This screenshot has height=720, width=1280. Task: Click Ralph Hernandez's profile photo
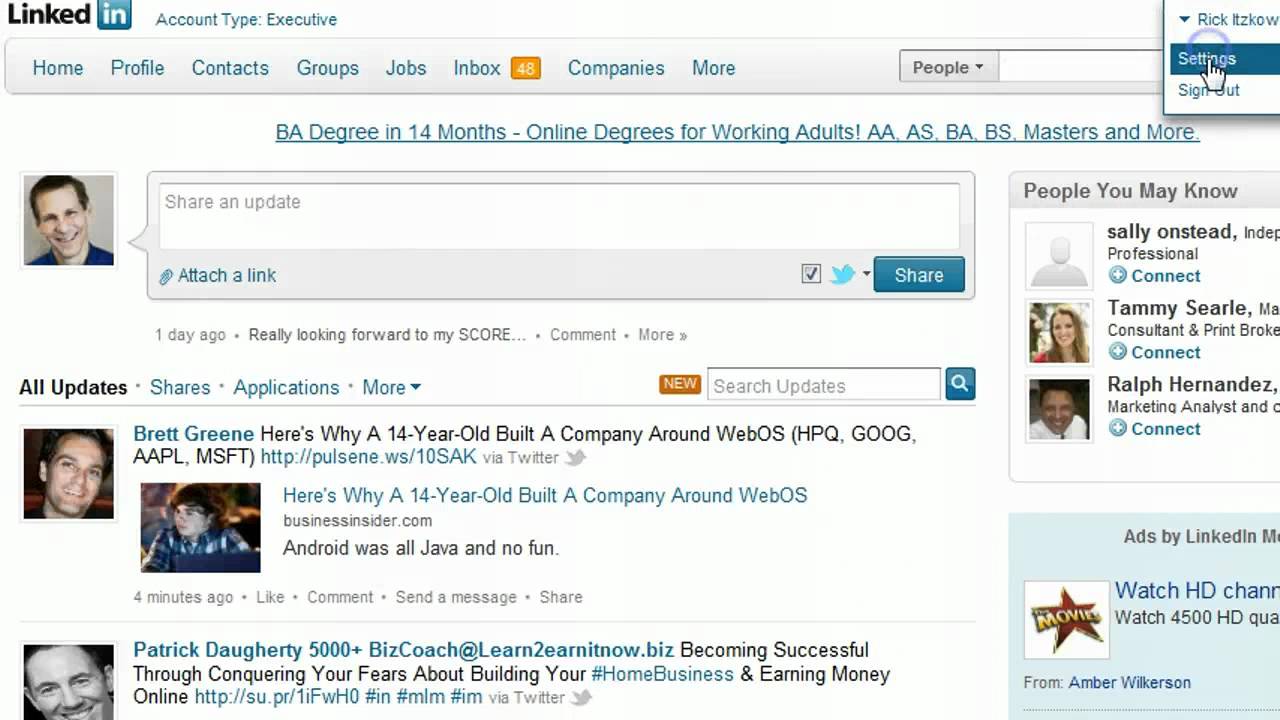coord(1059,409)
